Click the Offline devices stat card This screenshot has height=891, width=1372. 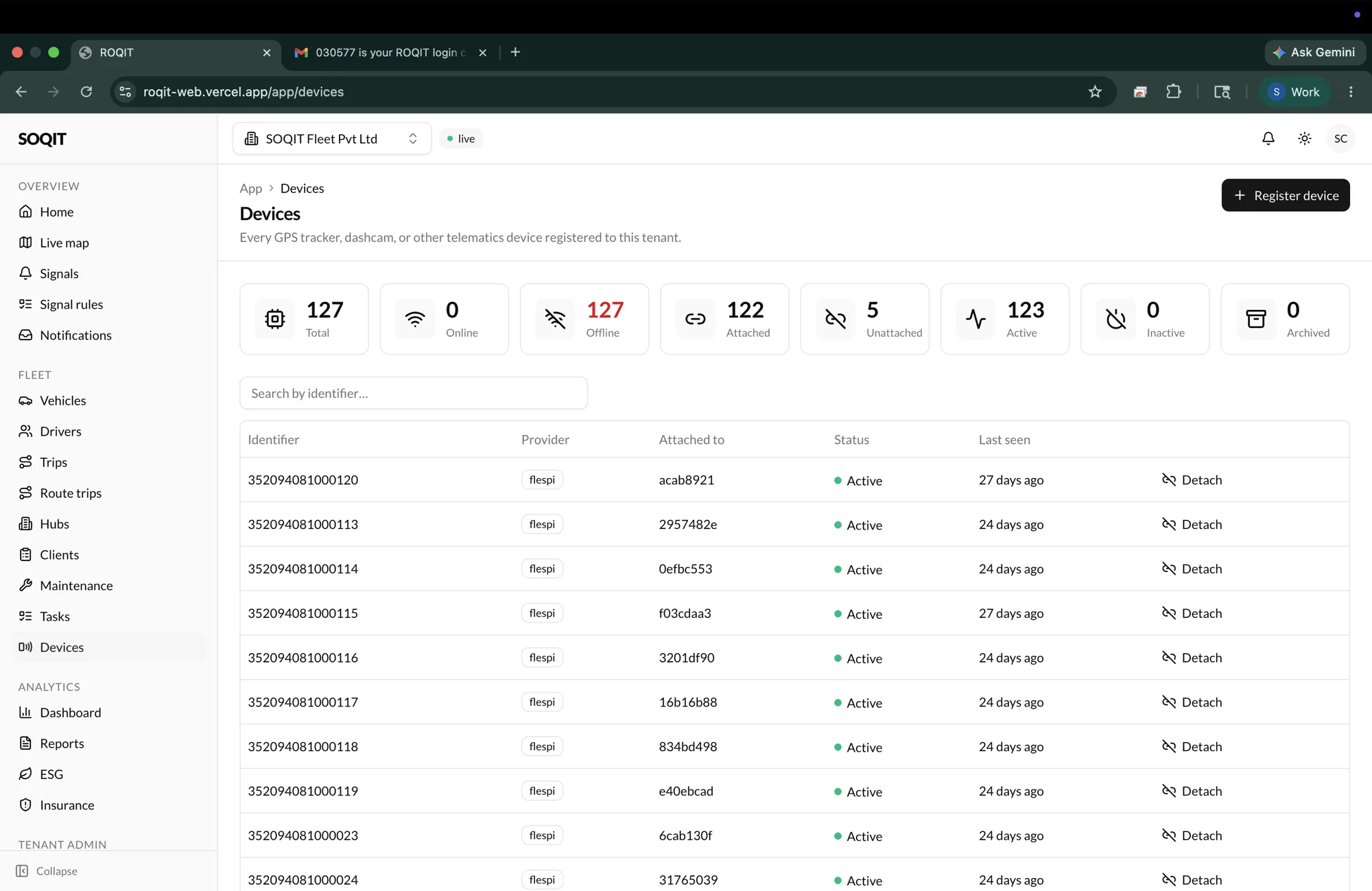pyautogui.click(x=584, y=319)
